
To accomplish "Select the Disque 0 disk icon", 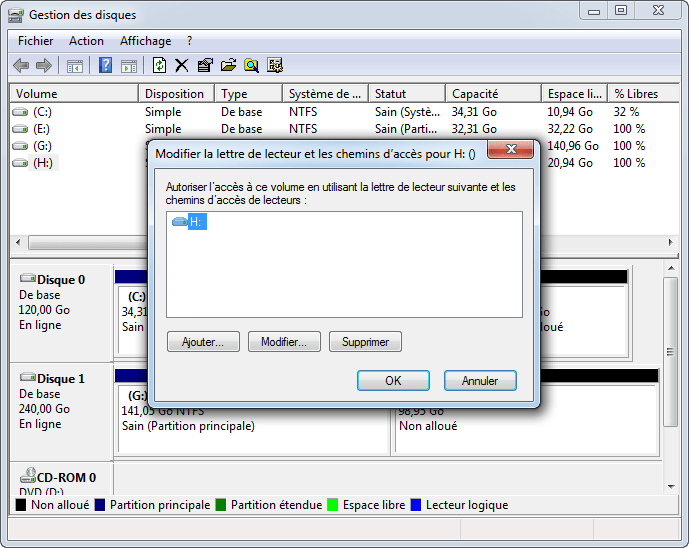I will point(28,278).
